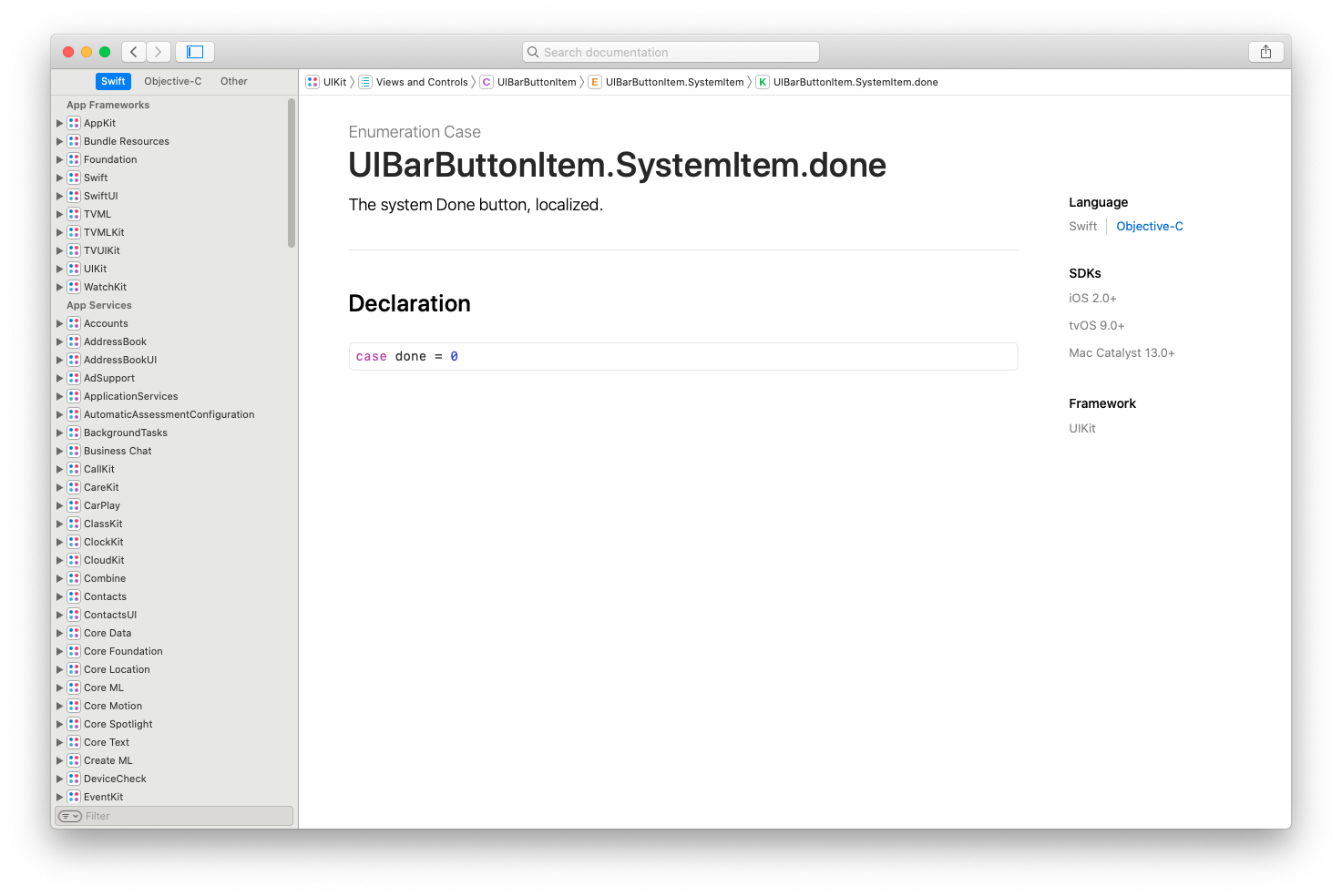Click the sidebar vertical scrollbar
The height and width of the screenshot is (896, 1342).
(292, 173)
